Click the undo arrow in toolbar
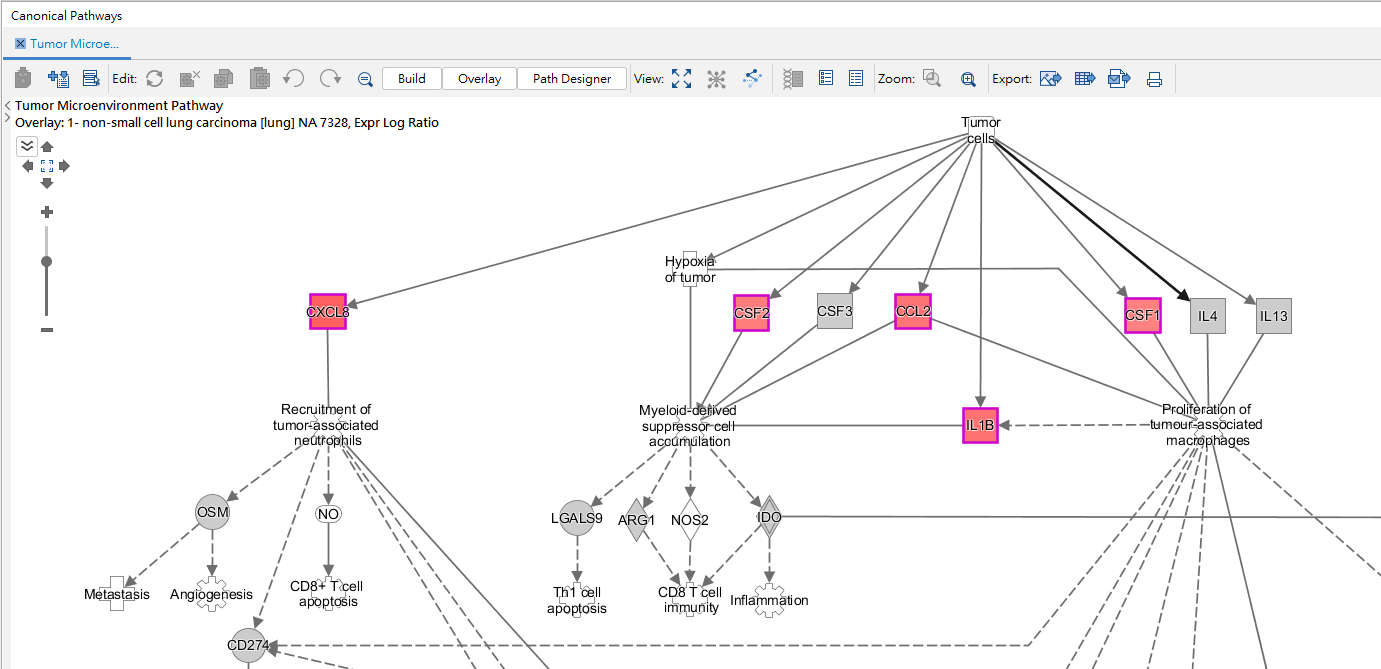Screen dimensions: 1381x669 [293, 78]
